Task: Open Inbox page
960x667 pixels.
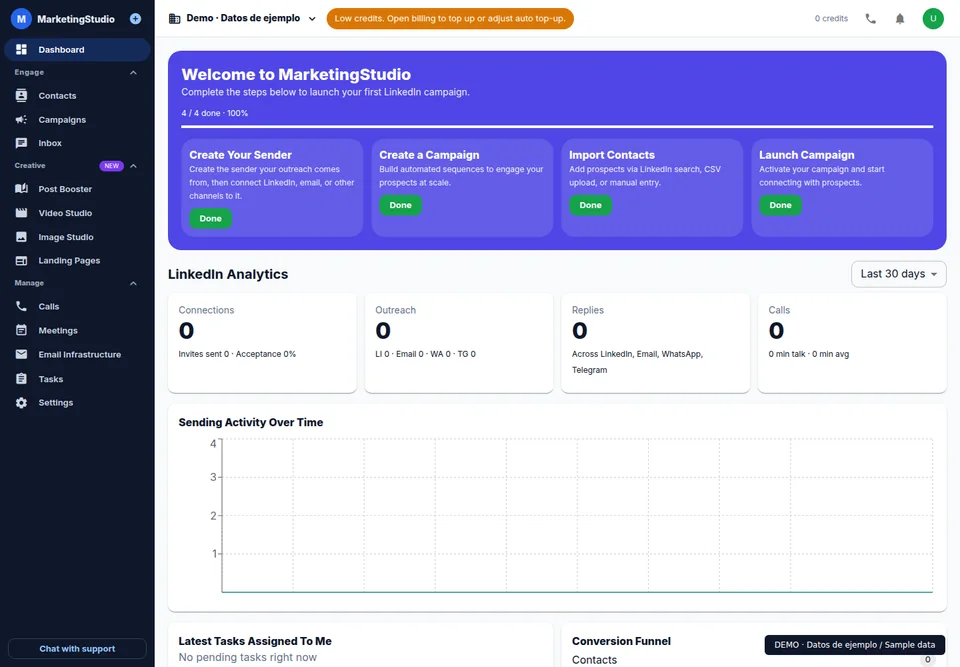Action: [77, 143]
